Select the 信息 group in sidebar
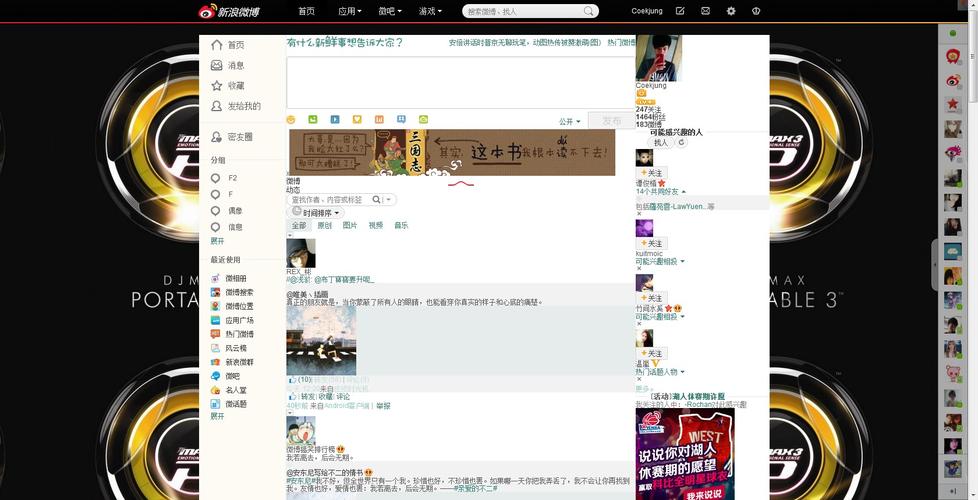The width and height of the screenshot is (978, 500). [x=234, y=227]
